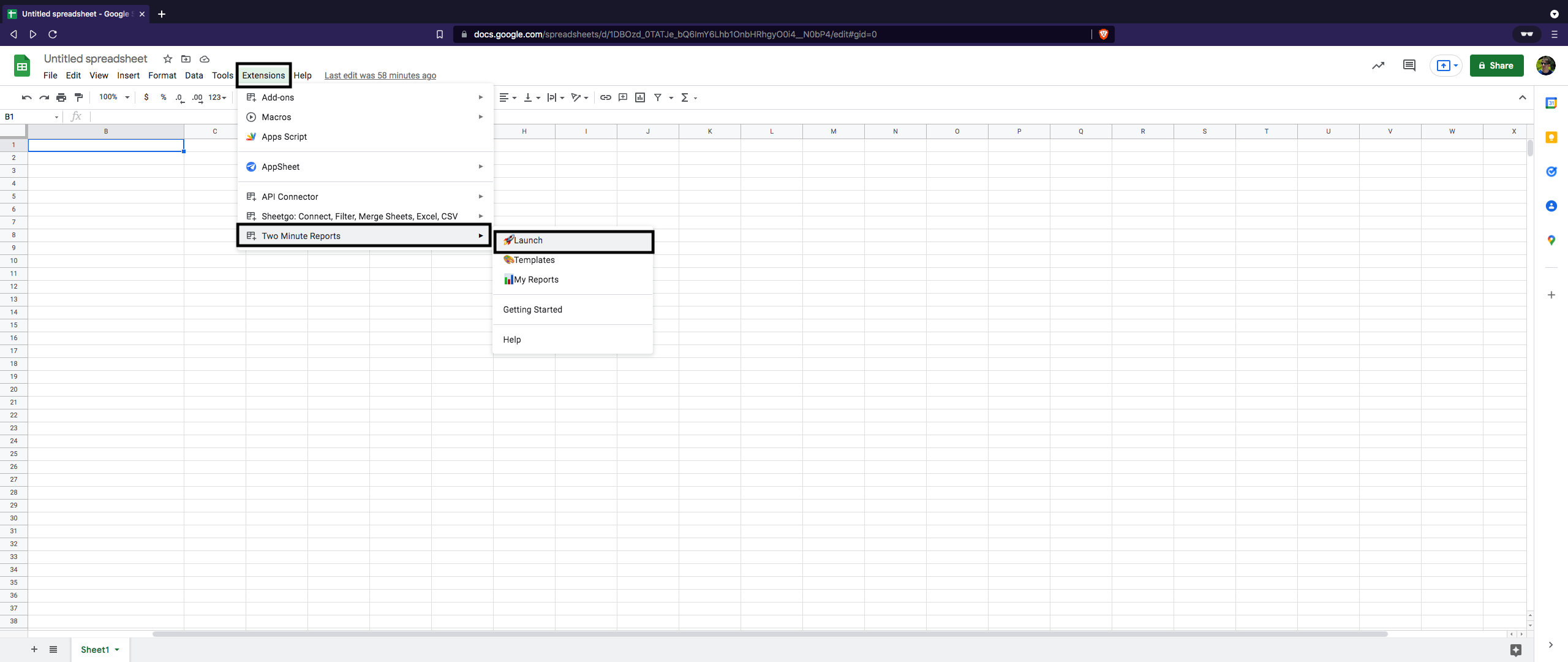The width and height of the screenshot is (1568, 662).
Task: Open the text rotation dropdown
Action: pyautogui.click(x=579, y=97)
